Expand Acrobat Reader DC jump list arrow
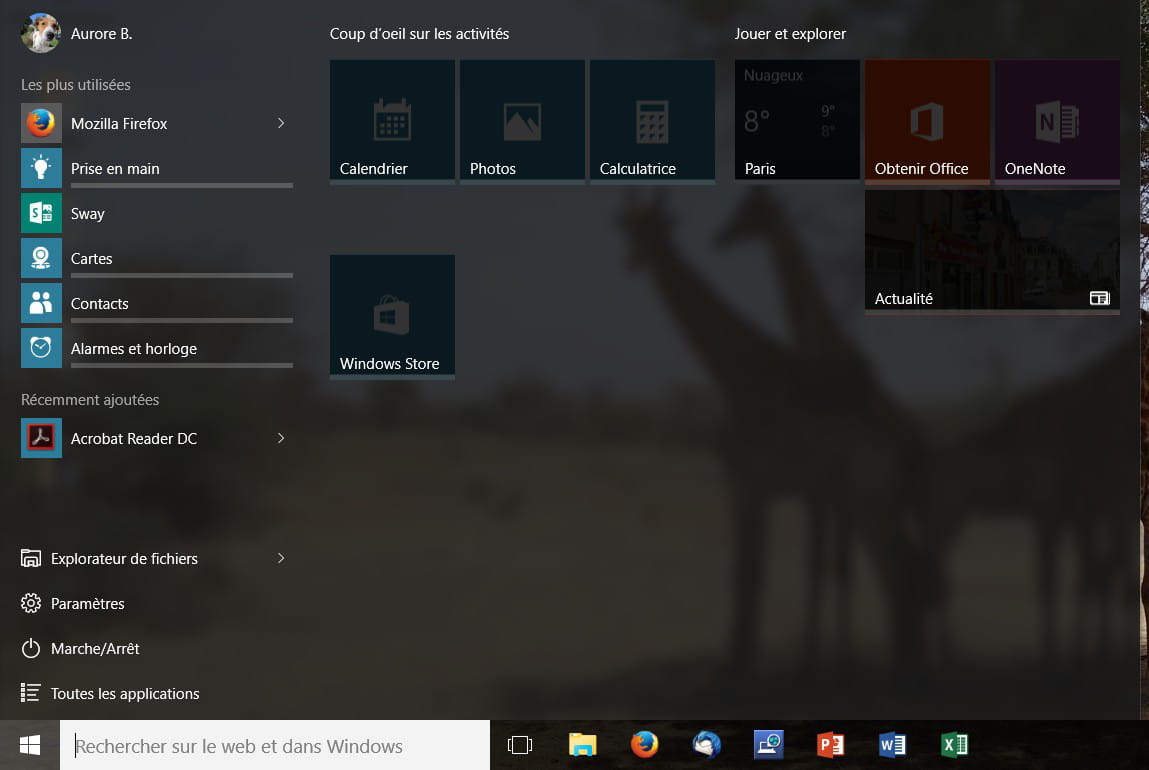1149x770 pixels. (281, 438)
